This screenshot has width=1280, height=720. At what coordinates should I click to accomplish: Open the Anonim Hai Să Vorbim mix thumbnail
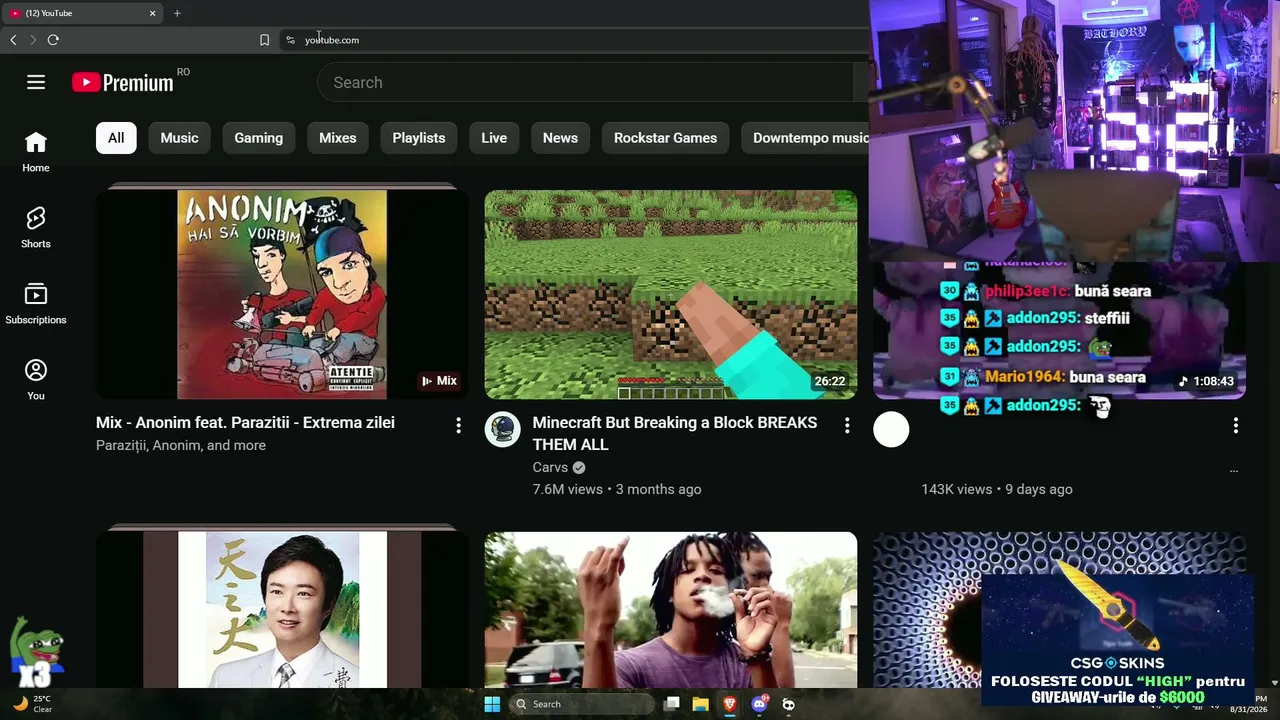point(282,294)
